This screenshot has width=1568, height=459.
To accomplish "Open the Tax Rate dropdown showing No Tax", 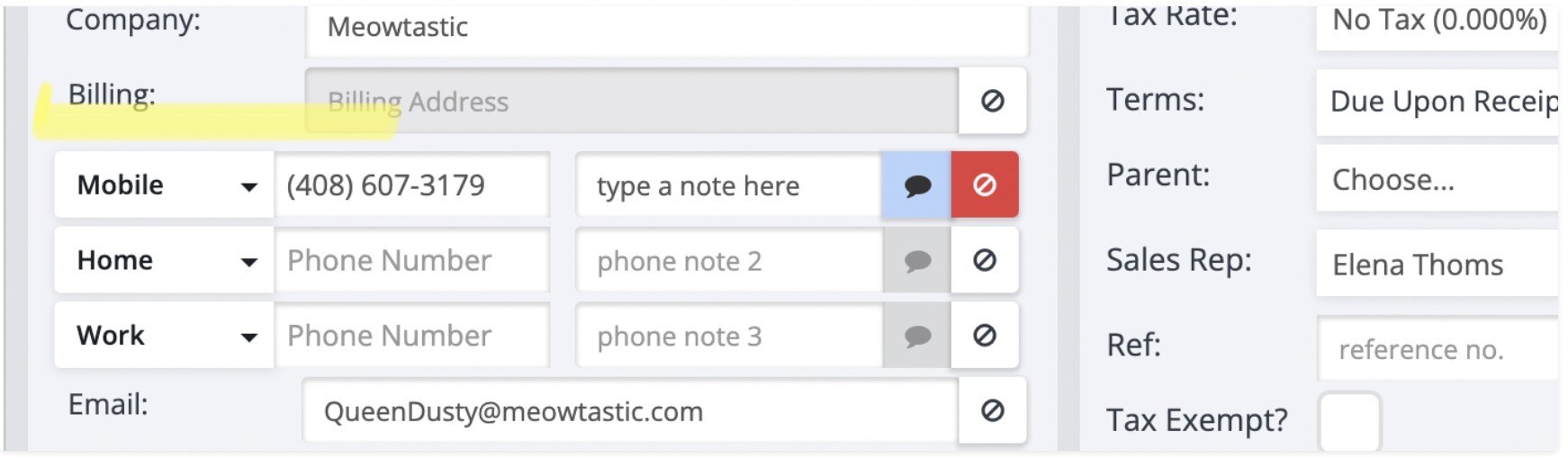I will 1437,22.
